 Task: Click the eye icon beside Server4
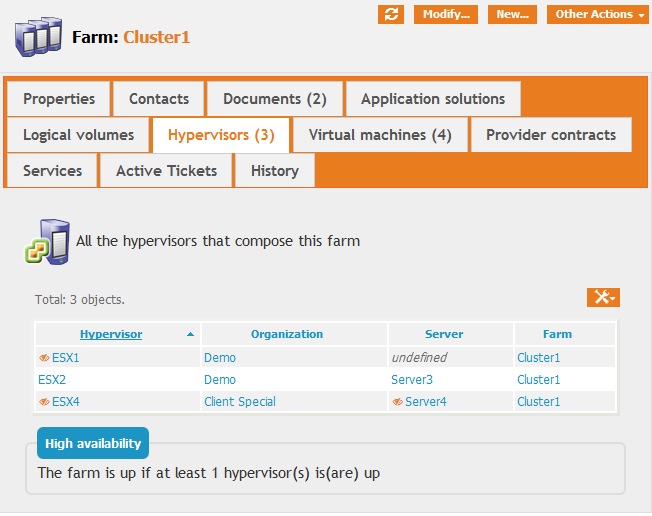397,402
